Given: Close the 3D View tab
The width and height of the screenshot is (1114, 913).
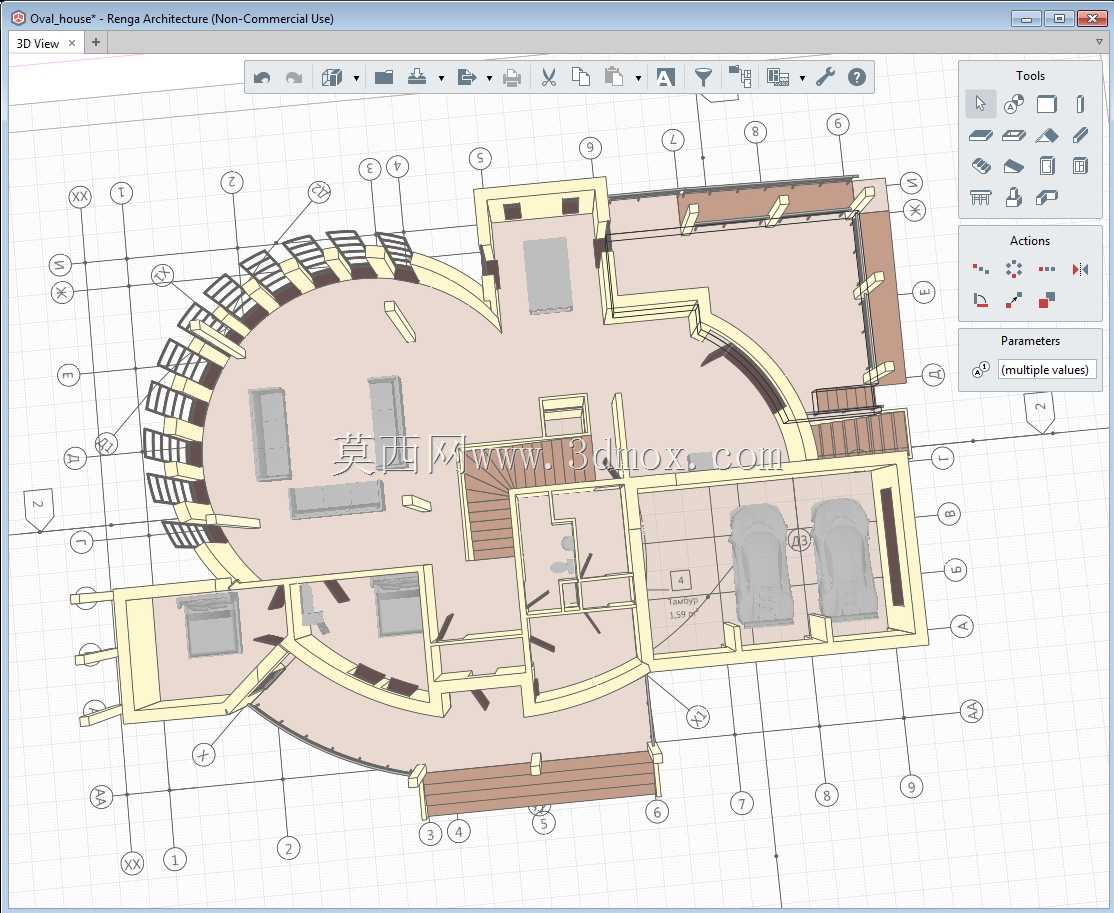Looking at the screenshot, I should [72, 43].
